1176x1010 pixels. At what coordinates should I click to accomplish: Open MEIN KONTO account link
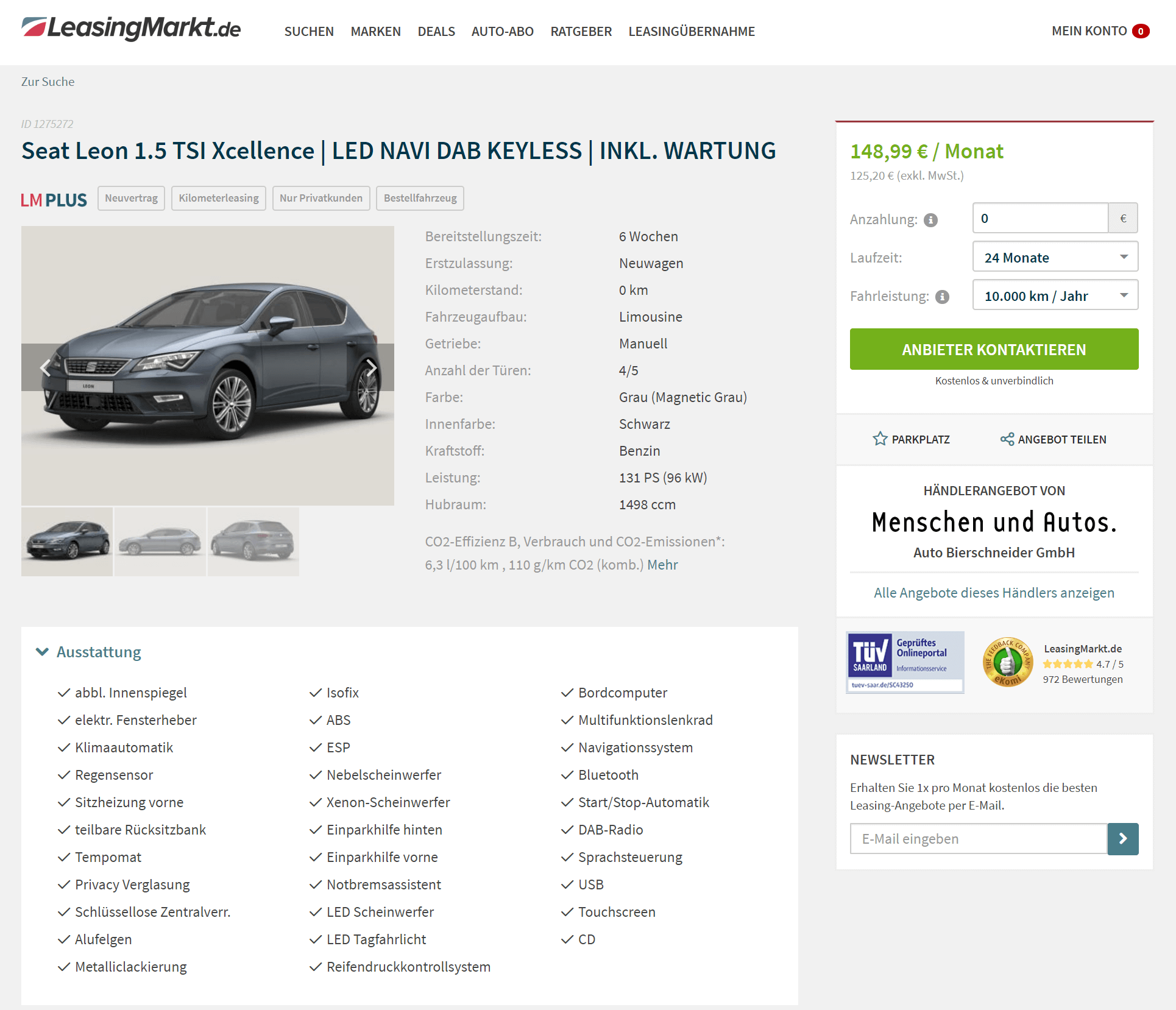point(1089,31)
